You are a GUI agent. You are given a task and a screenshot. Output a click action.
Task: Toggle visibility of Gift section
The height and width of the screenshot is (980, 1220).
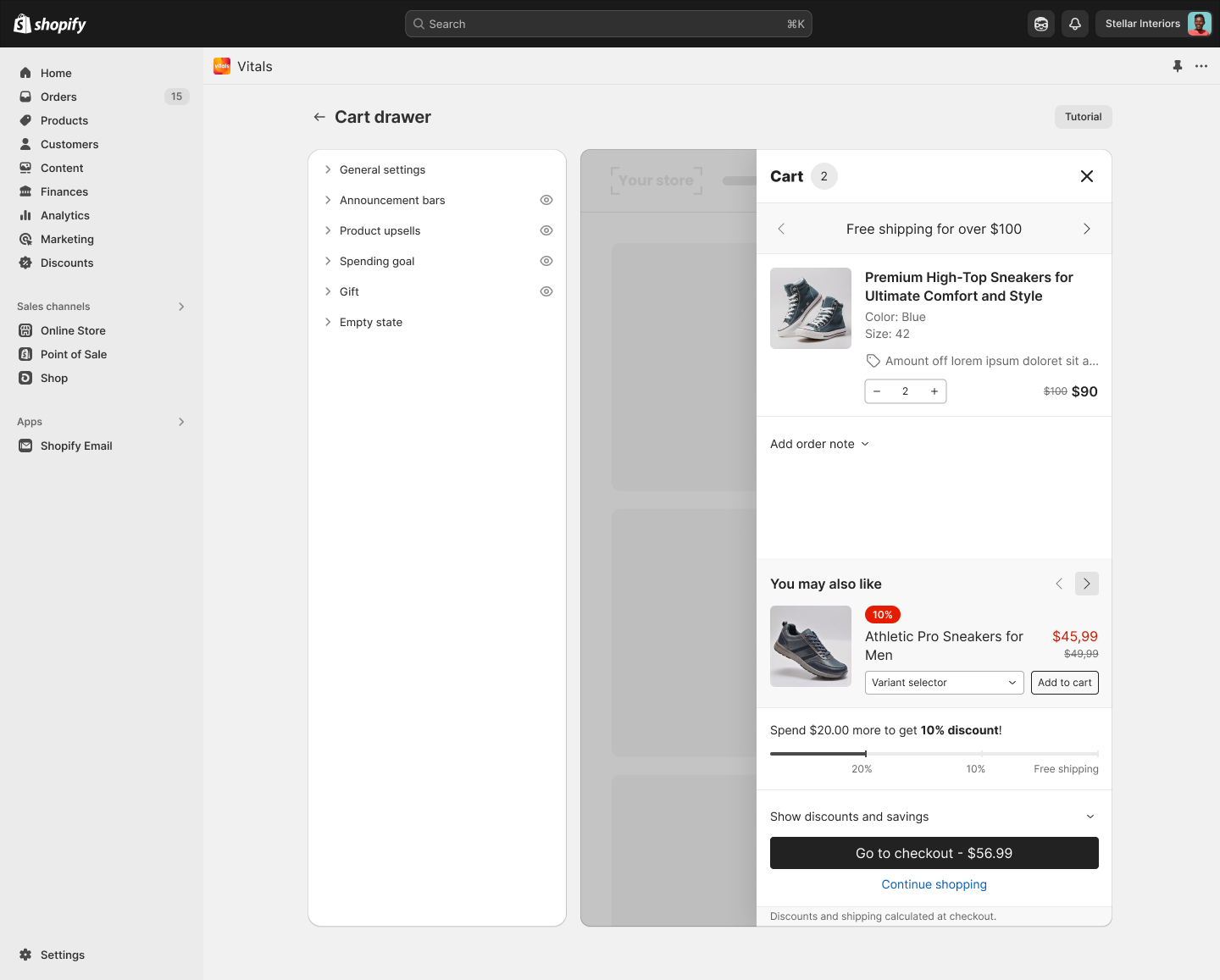coord(546,291)
